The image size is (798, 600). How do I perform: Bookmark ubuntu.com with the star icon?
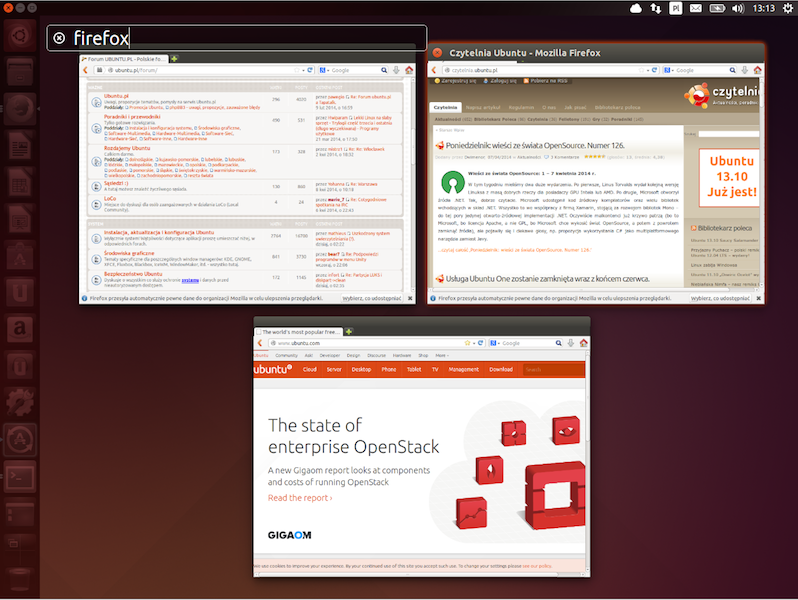pyautogui.click(x=467, y=343)
